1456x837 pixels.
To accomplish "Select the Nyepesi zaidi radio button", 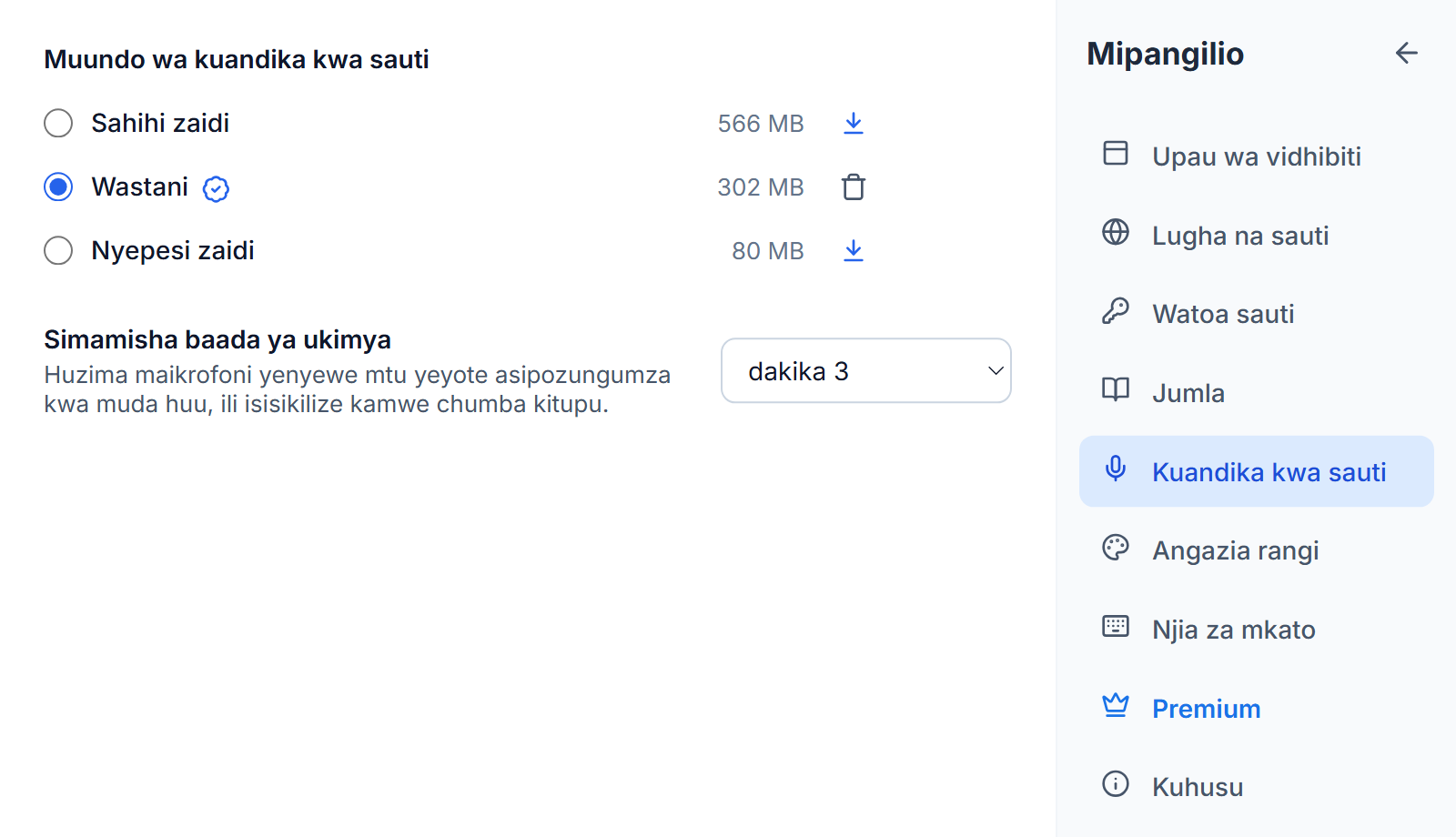I will (x=58, y=250).
